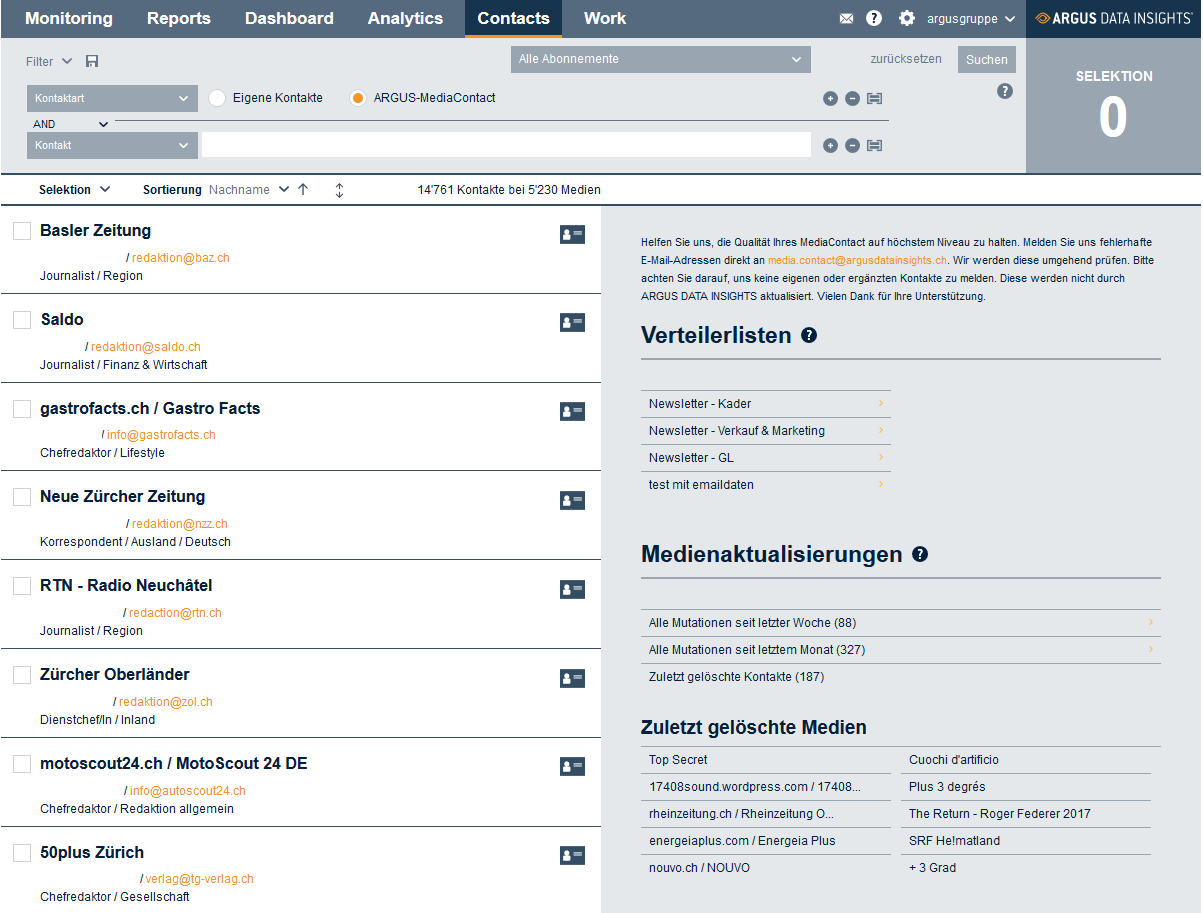The height and width of the screenshot is (913, 1203).
Task: Open contact card icon for motoscout24.ch
Action: pyautogui.click(x=572, y=766)
